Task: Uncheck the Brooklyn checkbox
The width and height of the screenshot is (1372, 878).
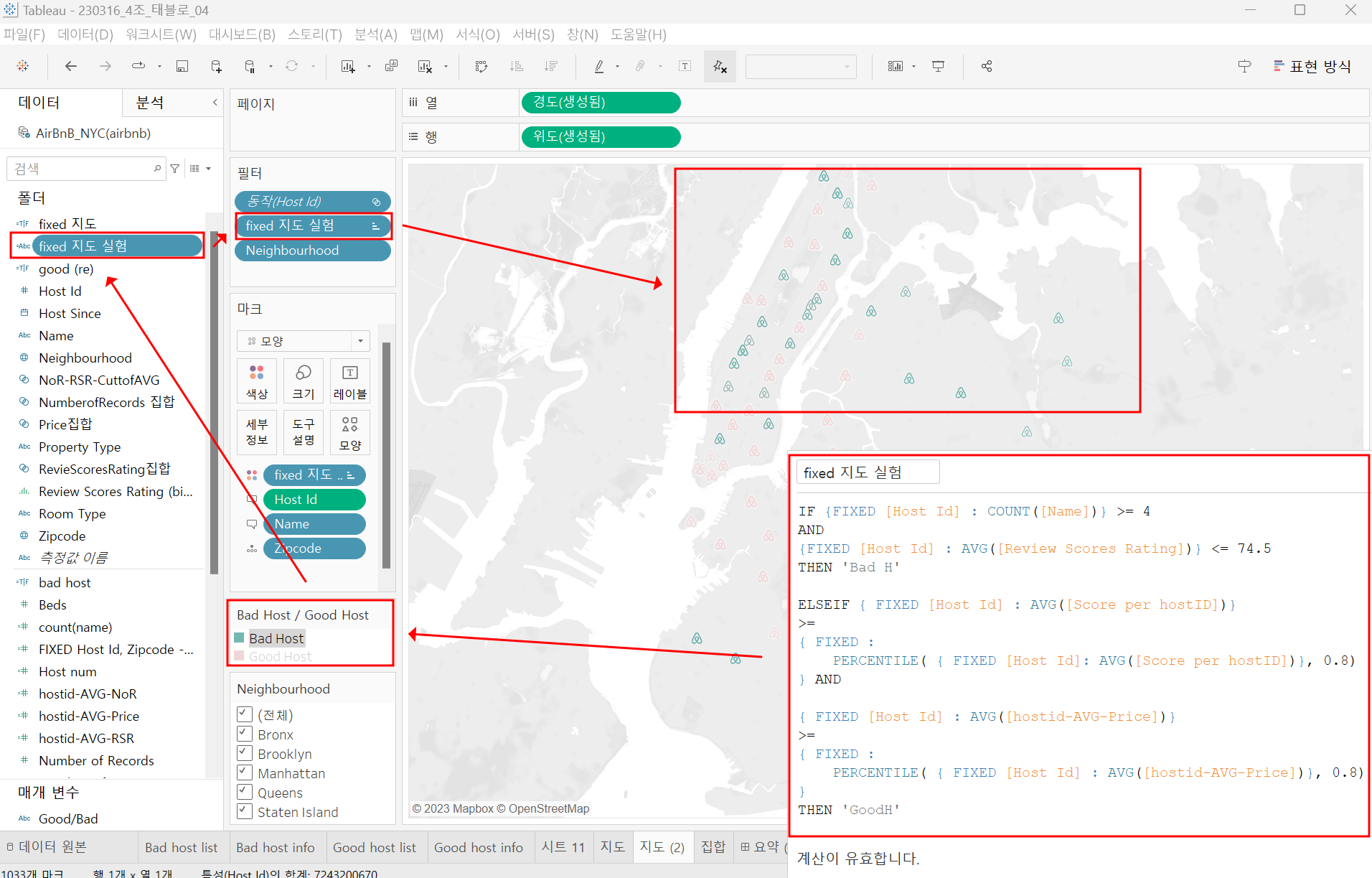Action: [245, 753]
